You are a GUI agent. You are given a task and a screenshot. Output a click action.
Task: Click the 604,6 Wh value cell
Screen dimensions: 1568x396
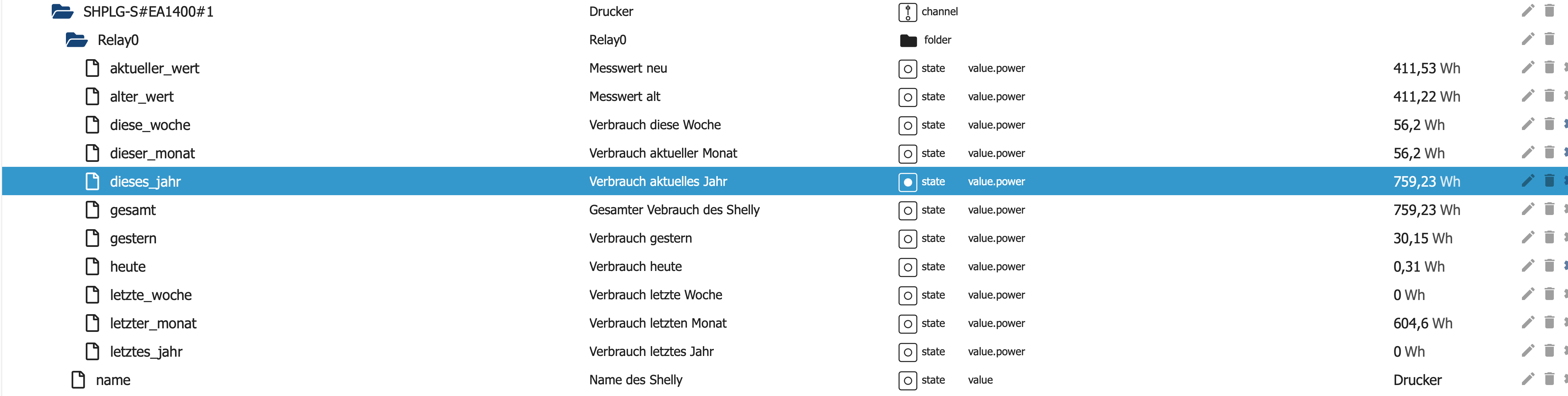click(x=1423, y=323)
